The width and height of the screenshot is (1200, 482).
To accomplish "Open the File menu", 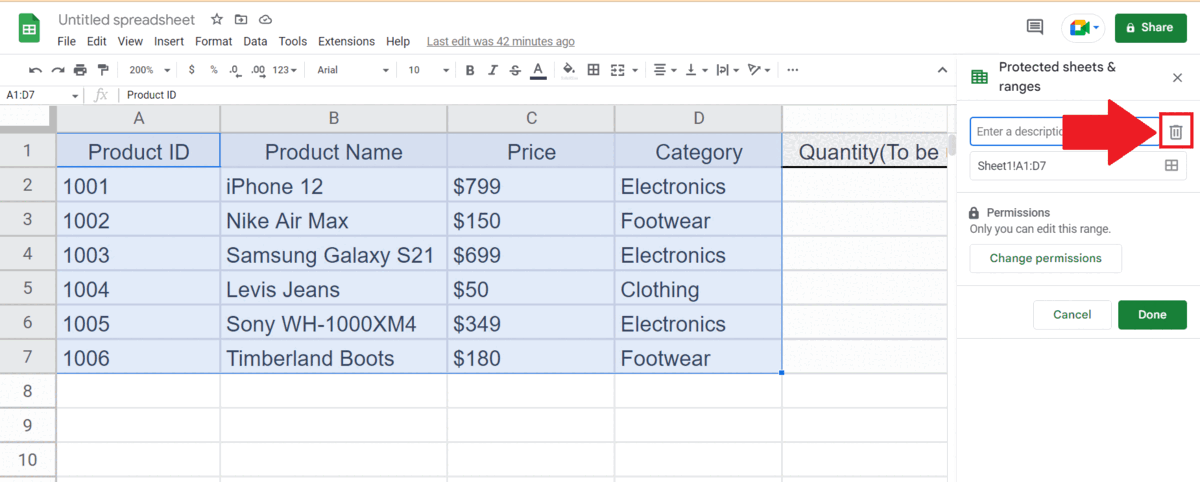I will tap(67, 41).
